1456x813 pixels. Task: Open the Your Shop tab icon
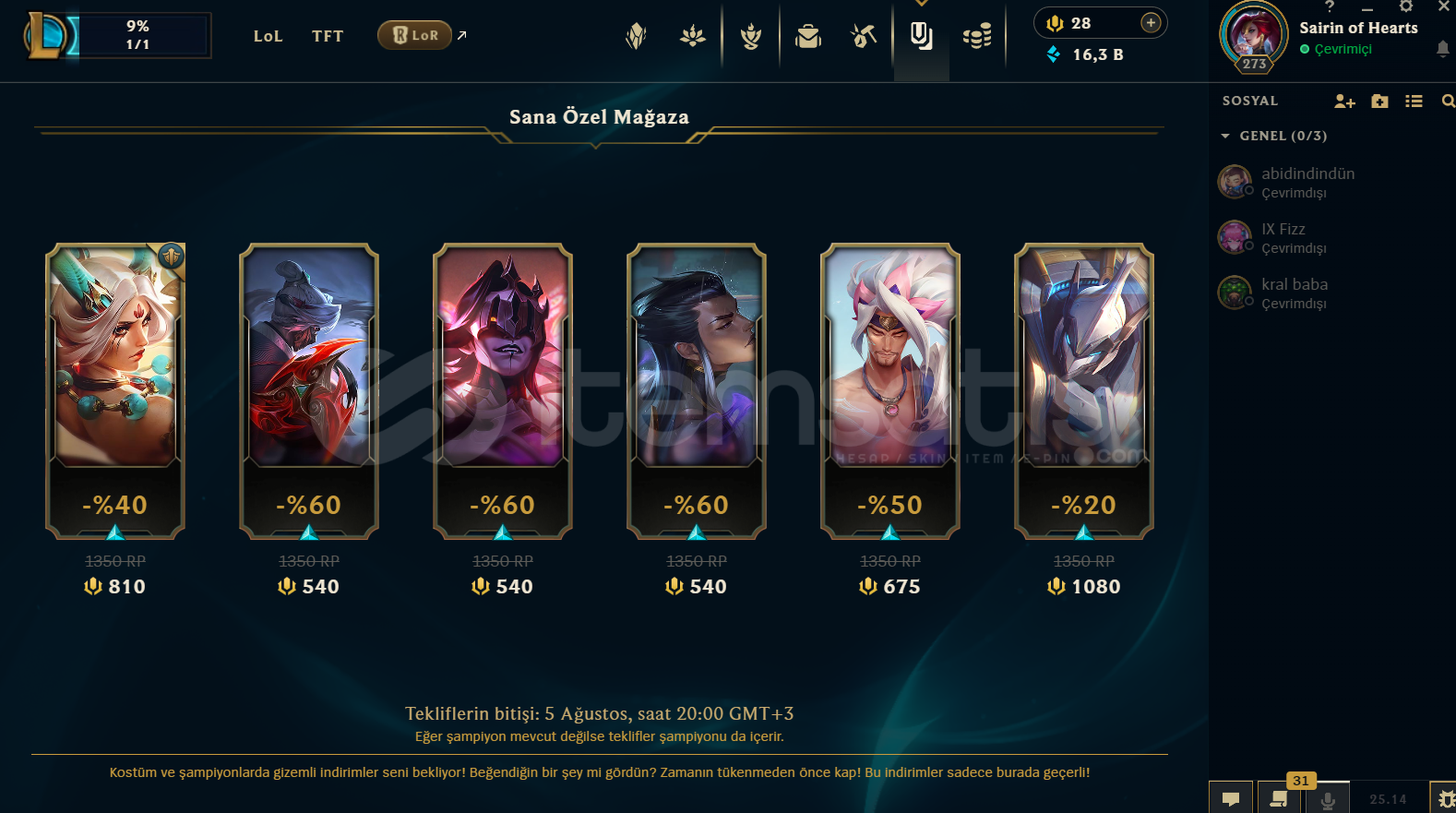pyautogui.click(x=921, y=36)
